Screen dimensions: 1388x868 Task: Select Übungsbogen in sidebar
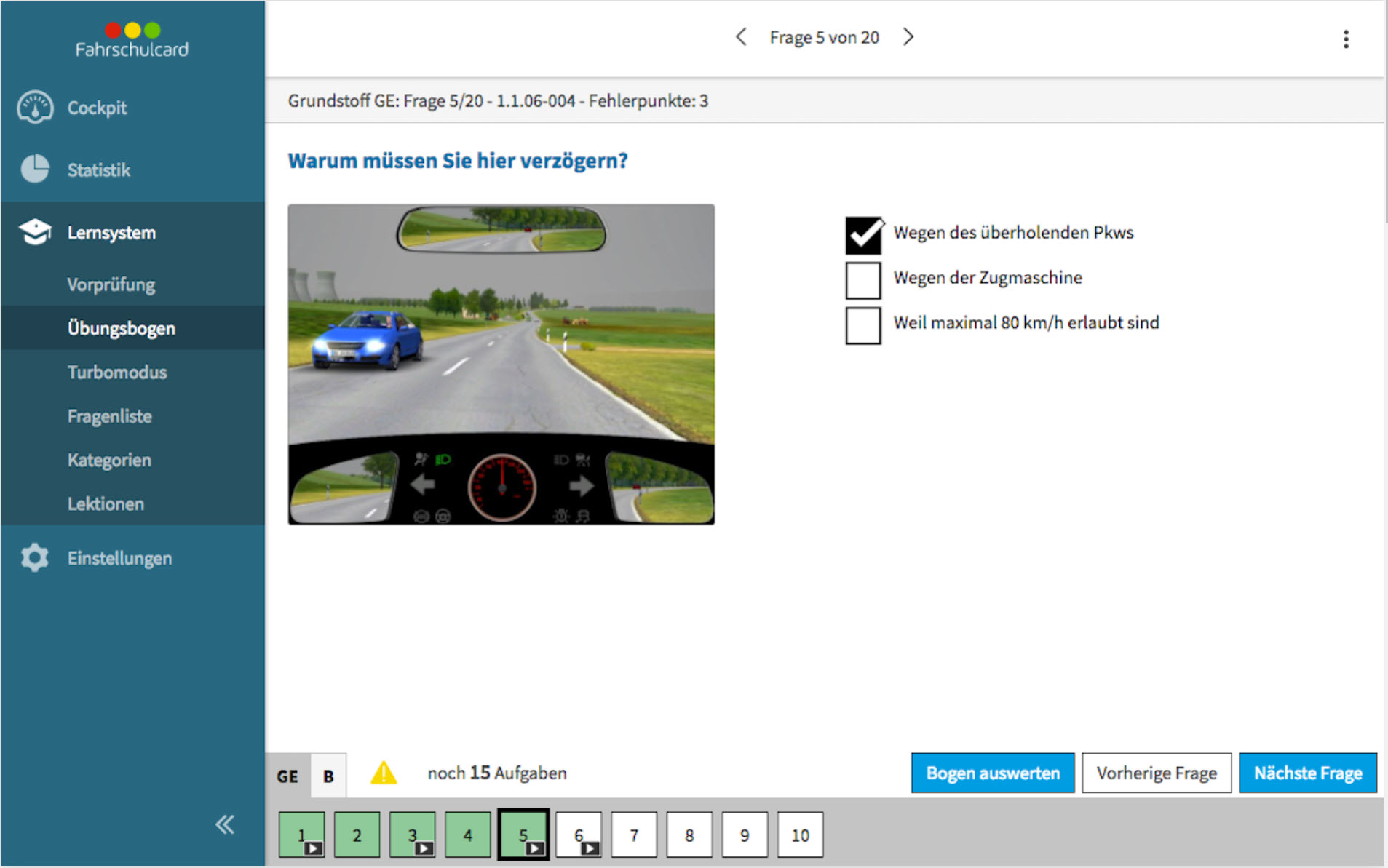[x=122, y=328]
